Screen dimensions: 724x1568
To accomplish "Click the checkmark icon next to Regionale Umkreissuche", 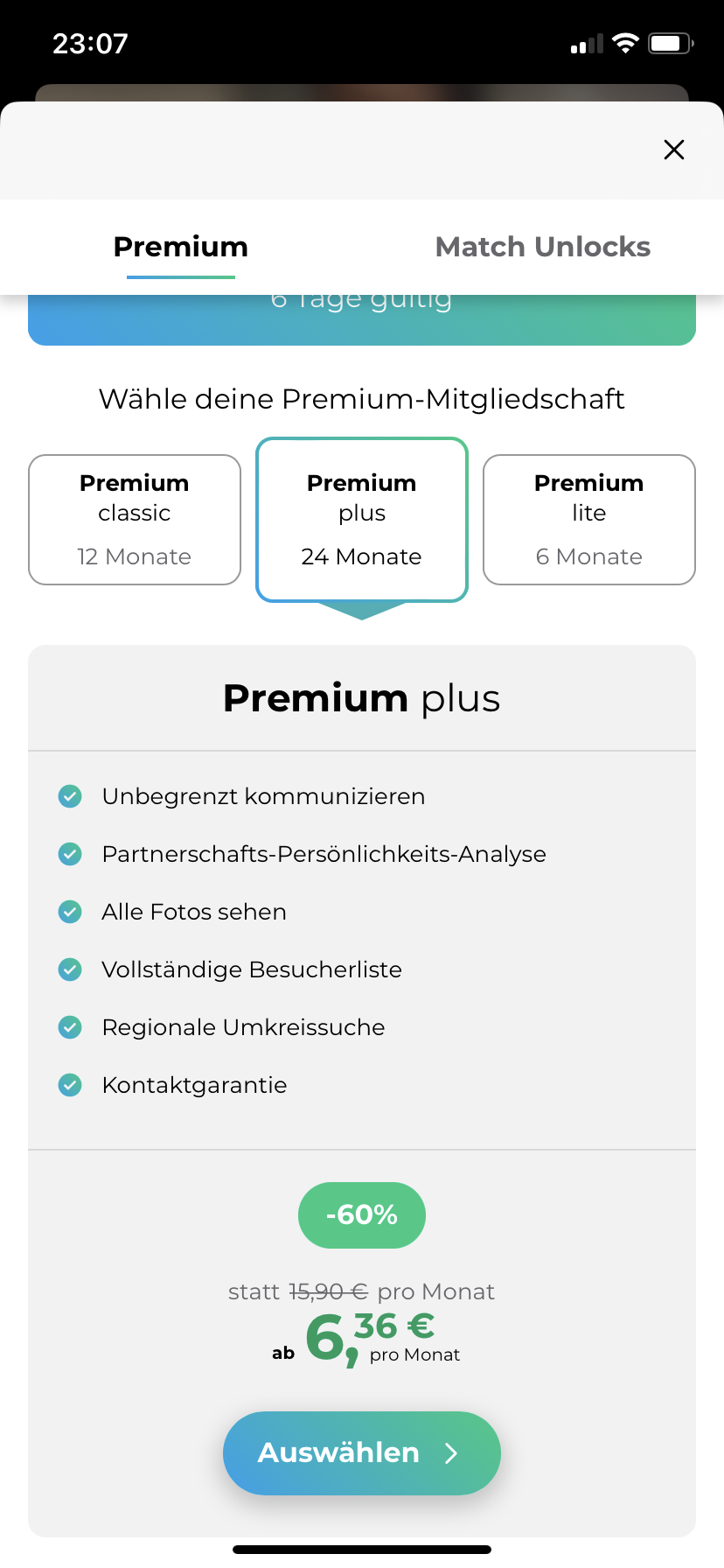I will pyautogui.click(x=69, y=1027).
